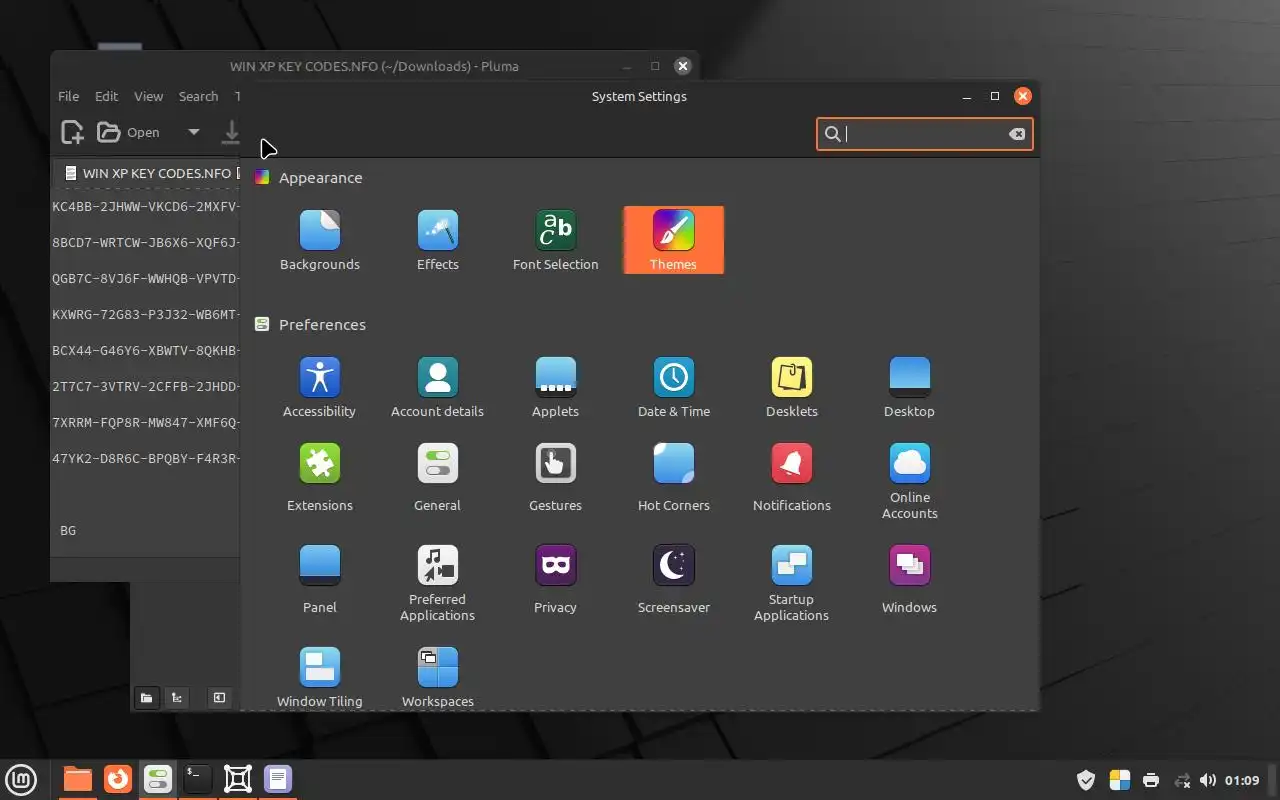Open Backgrounds settings
This screenshot has width=1280, height=800.
click(x=320, y=240)
